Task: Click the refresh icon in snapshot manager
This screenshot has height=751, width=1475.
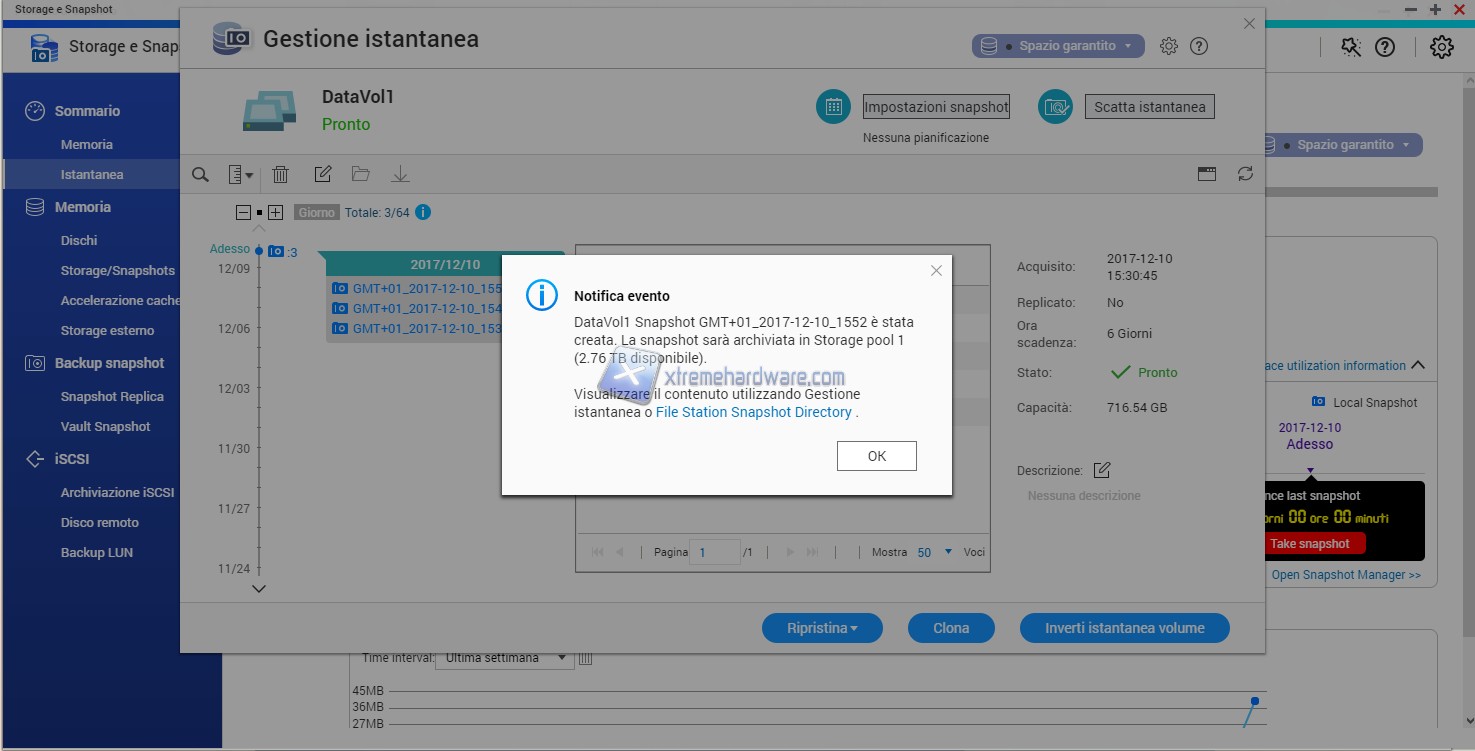Action: click(1245, 174)
